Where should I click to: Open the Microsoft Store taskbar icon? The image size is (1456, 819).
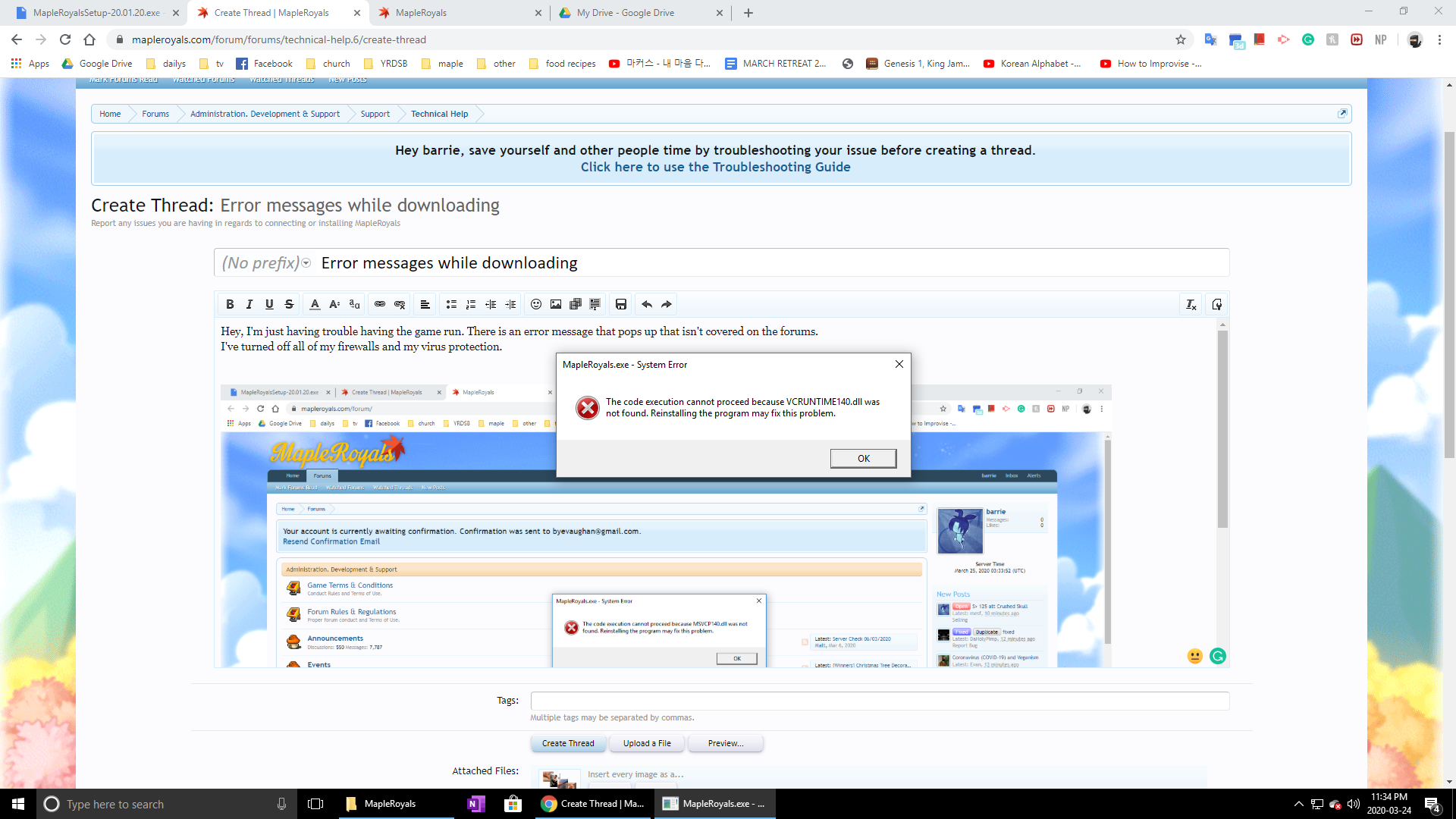pyautogui.click(x=513, y=804)
